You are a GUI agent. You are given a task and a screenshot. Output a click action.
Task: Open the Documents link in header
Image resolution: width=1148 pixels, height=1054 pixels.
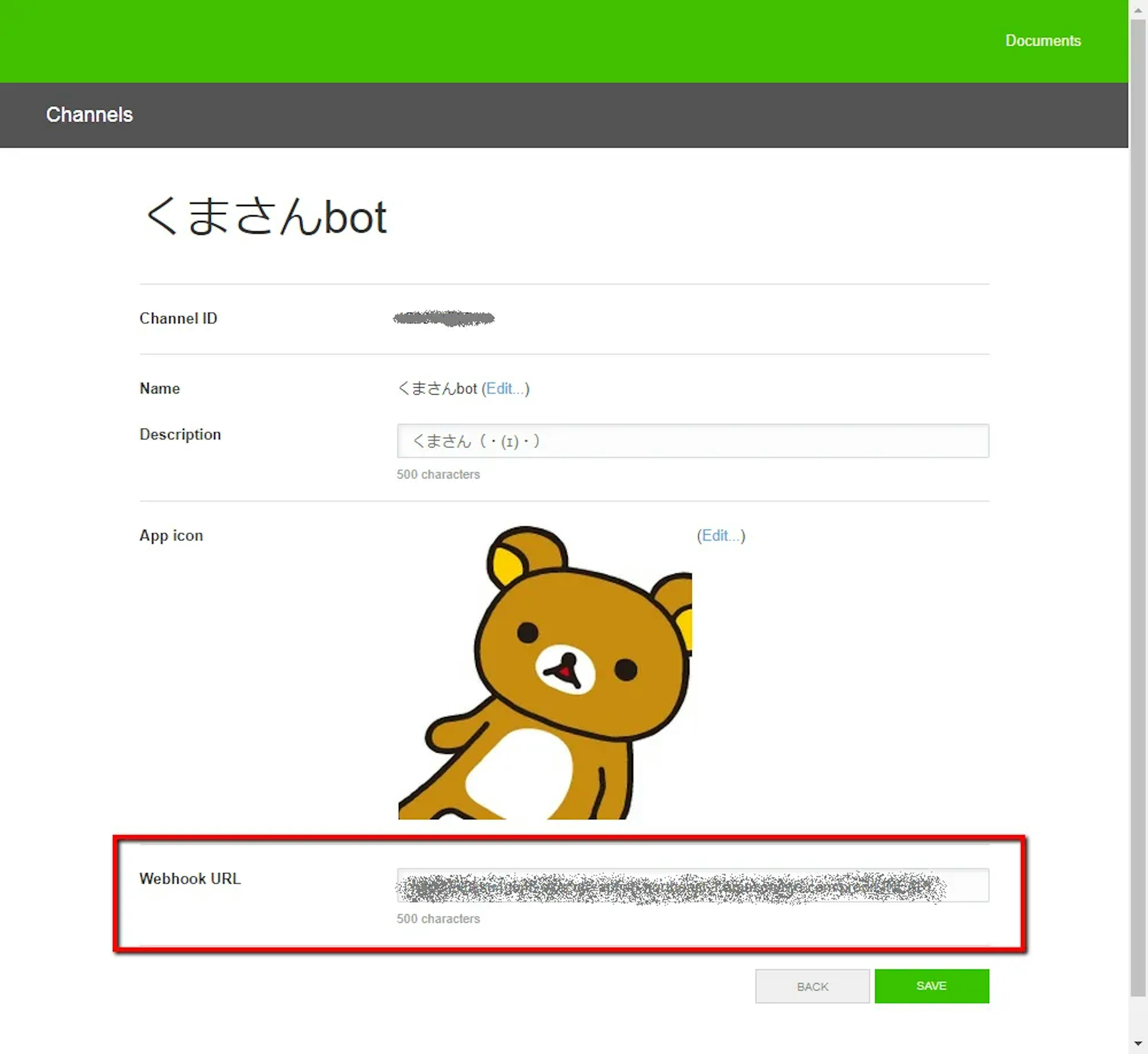(x=1042, y=40)
